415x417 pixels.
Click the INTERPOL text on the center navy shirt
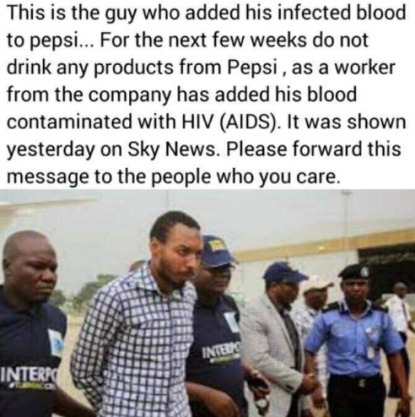point(221,349)
